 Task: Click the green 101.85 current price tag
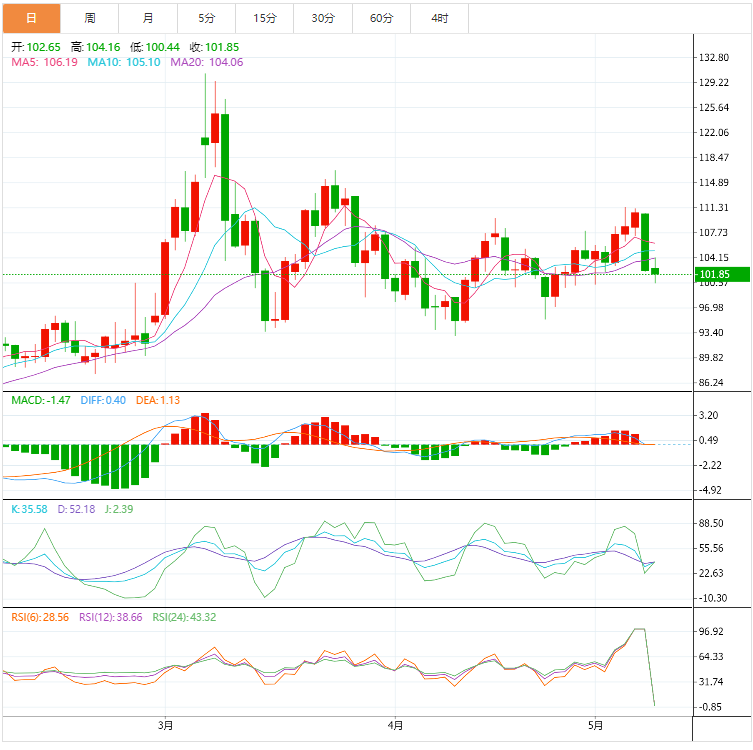(x=722, y=274)
